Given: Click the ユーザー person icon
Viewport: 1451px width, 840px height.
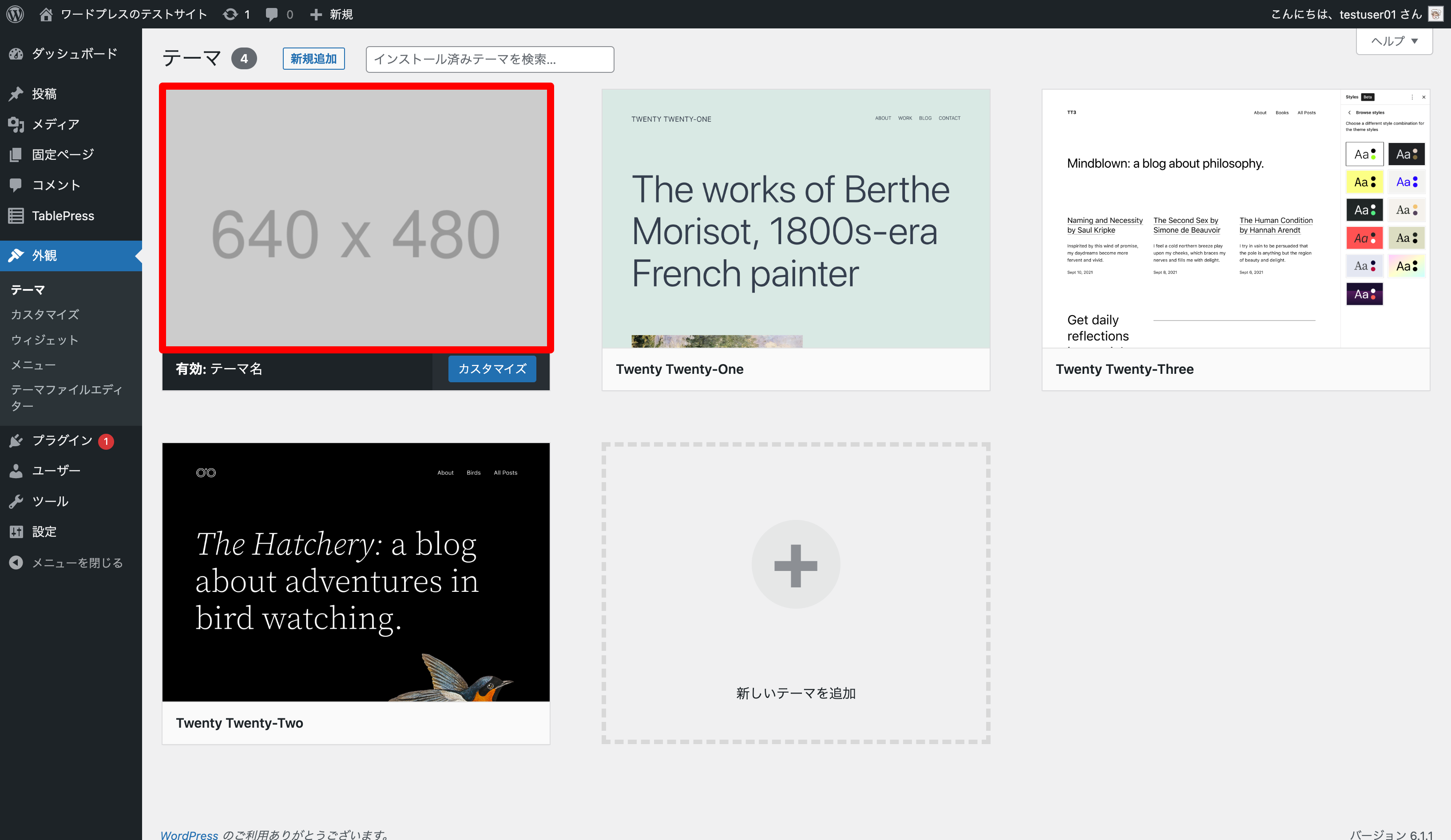Looking at the screenshot, I should click(16, 470).
